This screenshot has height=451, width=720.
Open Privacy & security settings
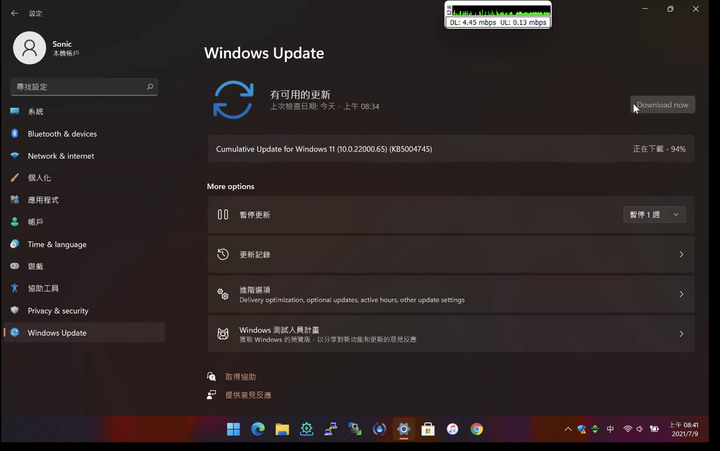[84, 310]
